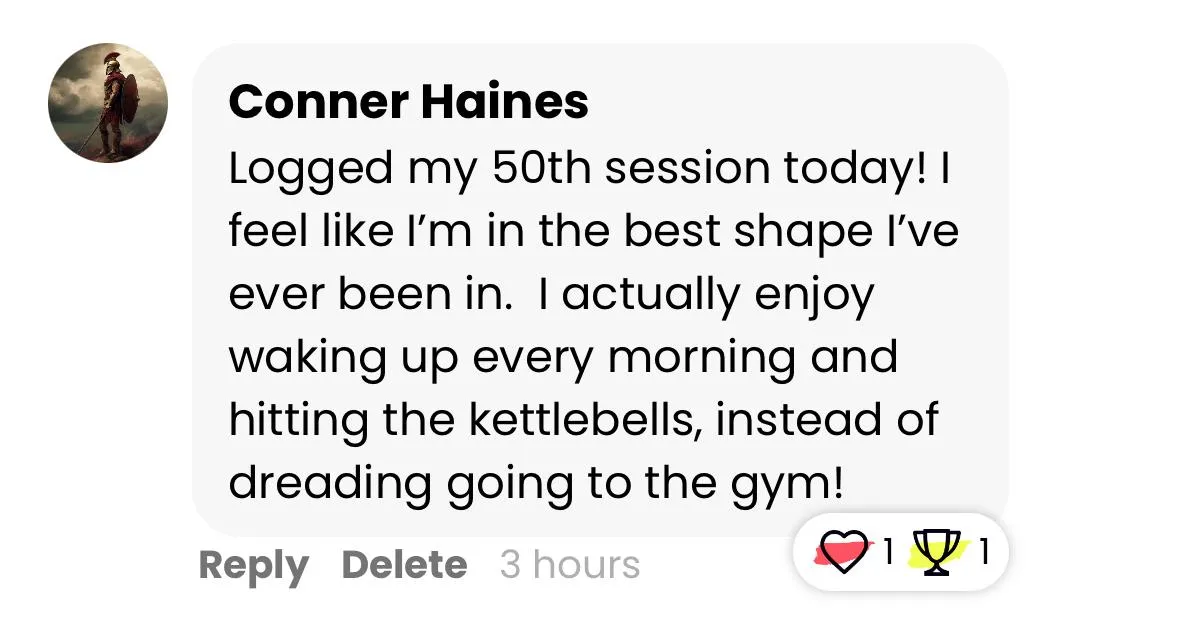Click the trophy reaction icon
This screenshot has width=1179, height=636.
coord(936,552)
